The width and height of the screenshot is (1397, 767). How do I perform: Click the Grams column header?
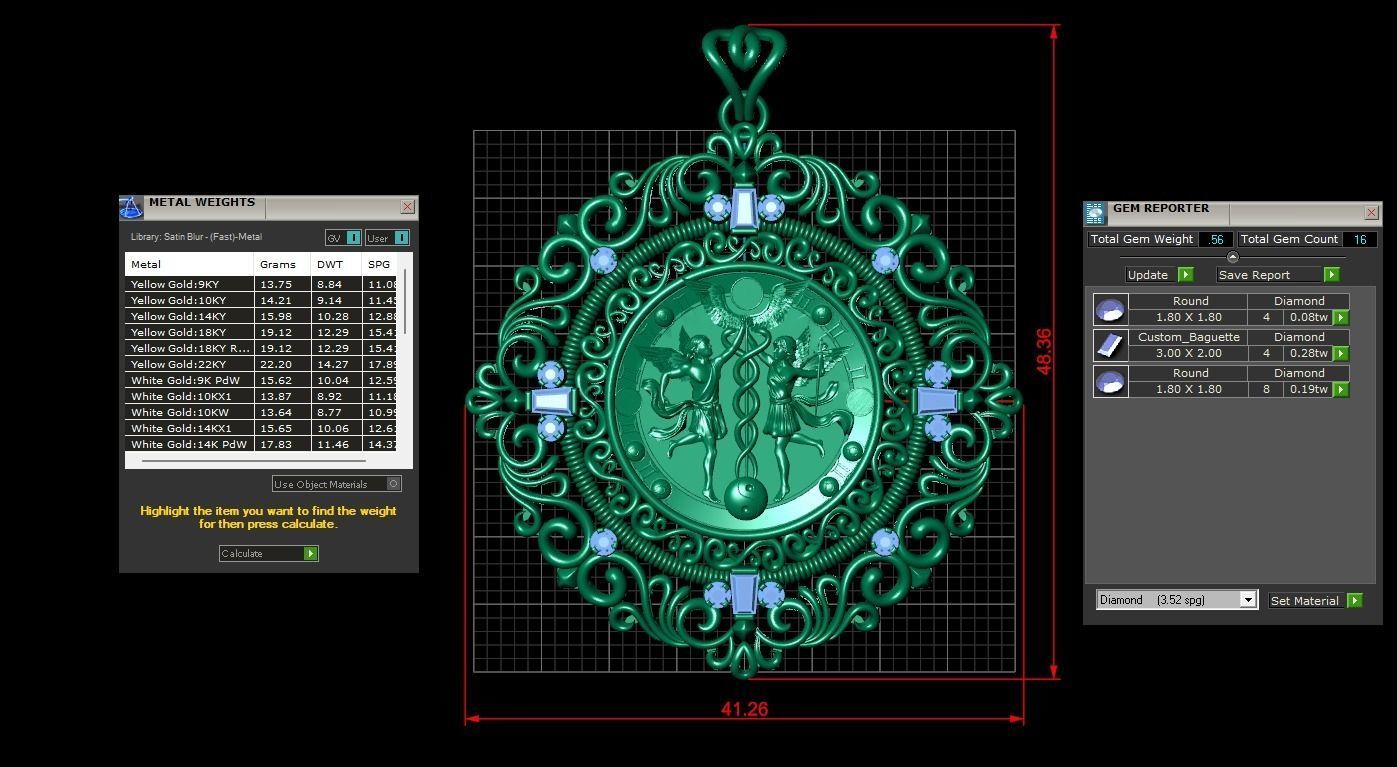[x=282, y=264]
